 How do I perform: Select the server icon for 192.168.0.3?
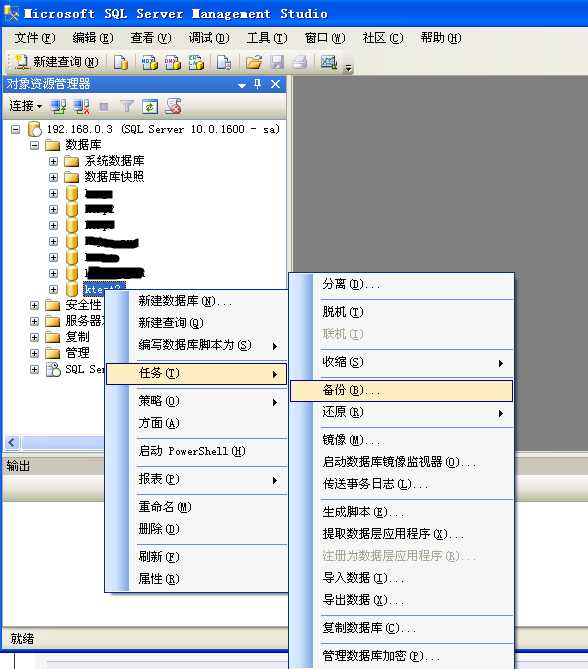(x=34, y=129)
